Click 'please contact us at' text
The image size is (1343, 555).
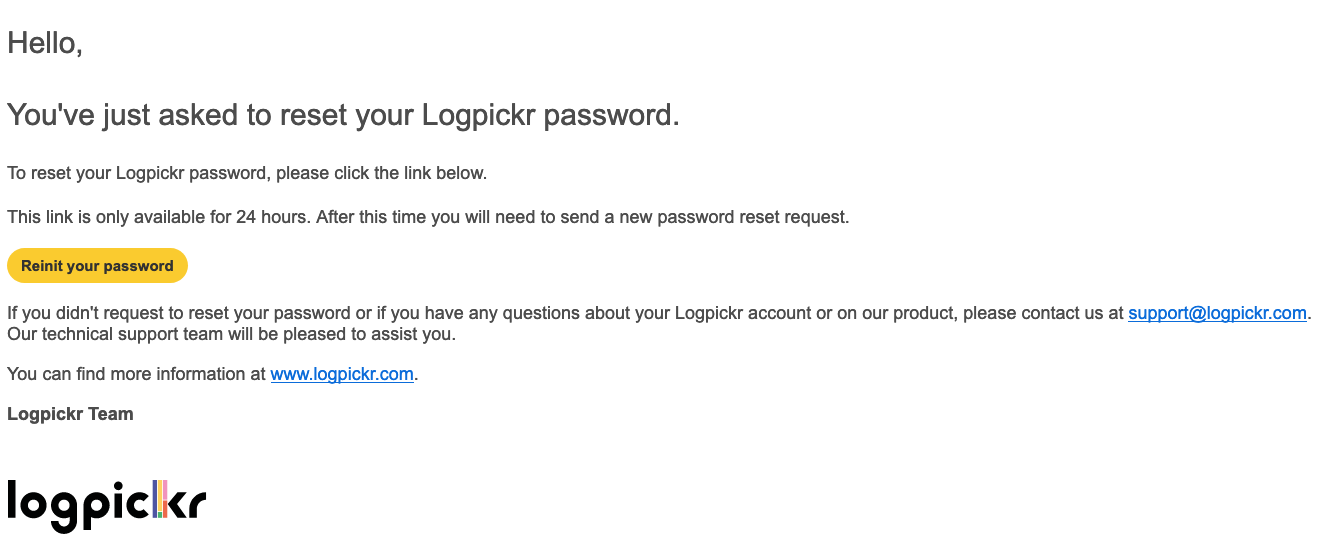coord(1043,313)
